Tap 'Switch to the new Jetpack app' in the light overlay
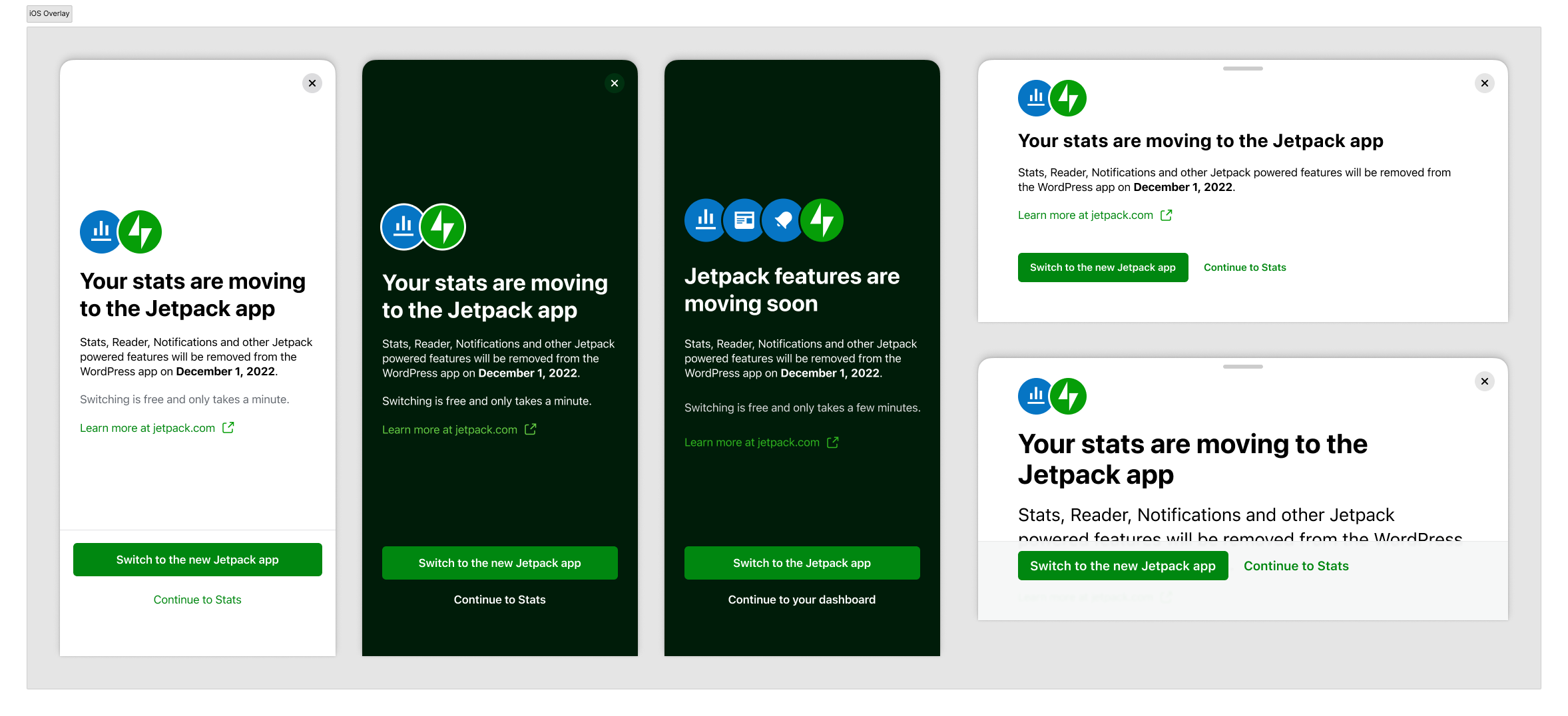 click(198, 560)
